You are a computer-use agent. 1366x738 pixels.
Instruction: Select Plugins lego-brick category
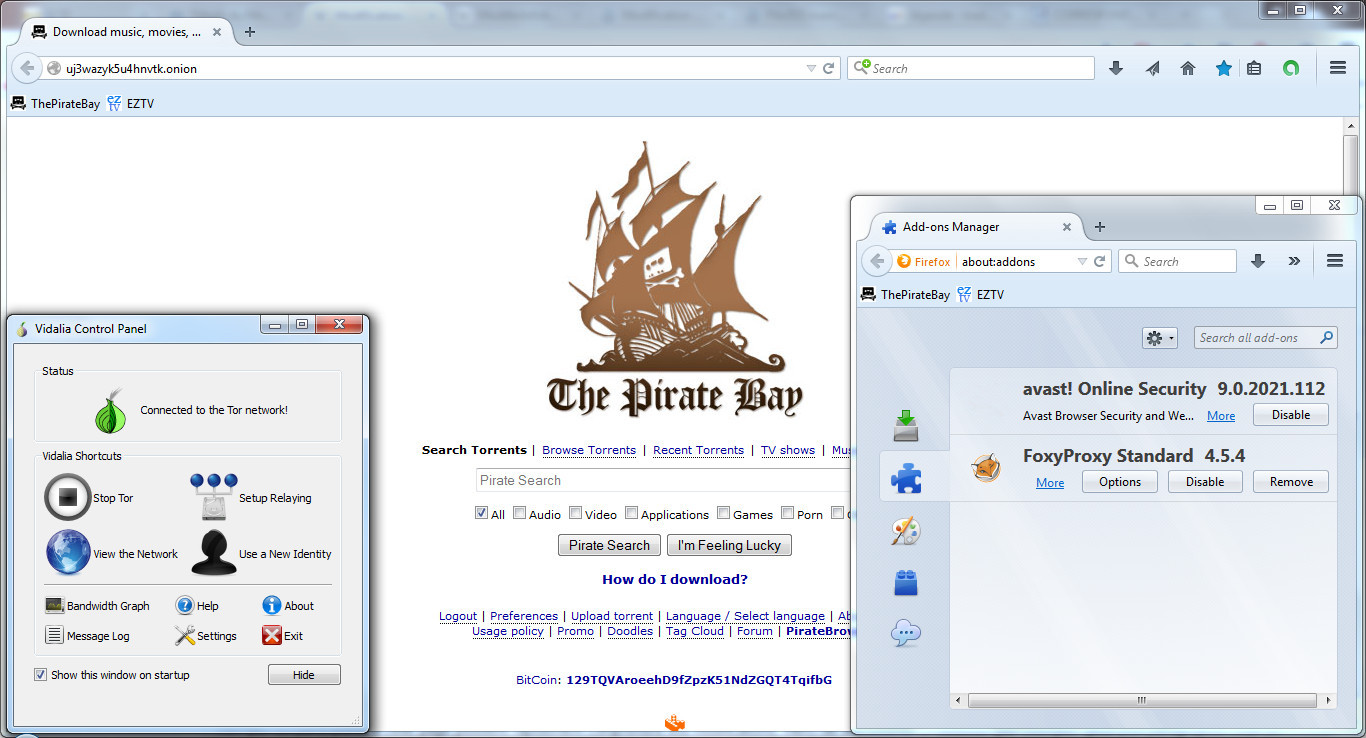coord(906,582)
